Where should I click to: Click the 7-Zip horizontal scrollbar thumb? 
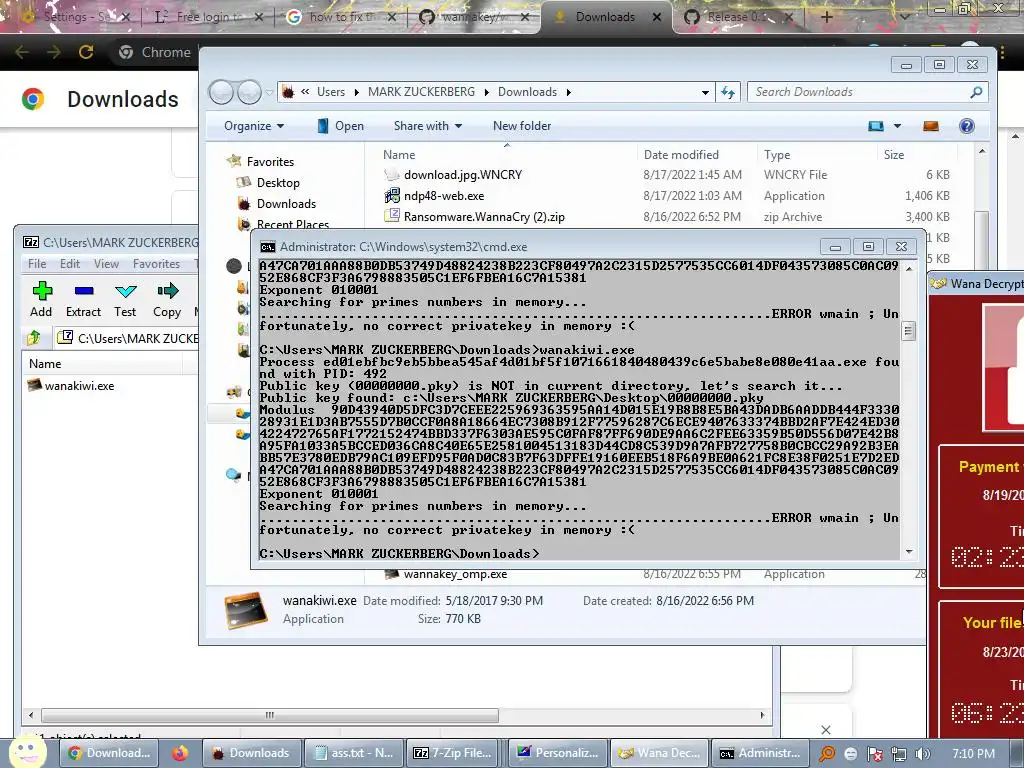point(270,715)
